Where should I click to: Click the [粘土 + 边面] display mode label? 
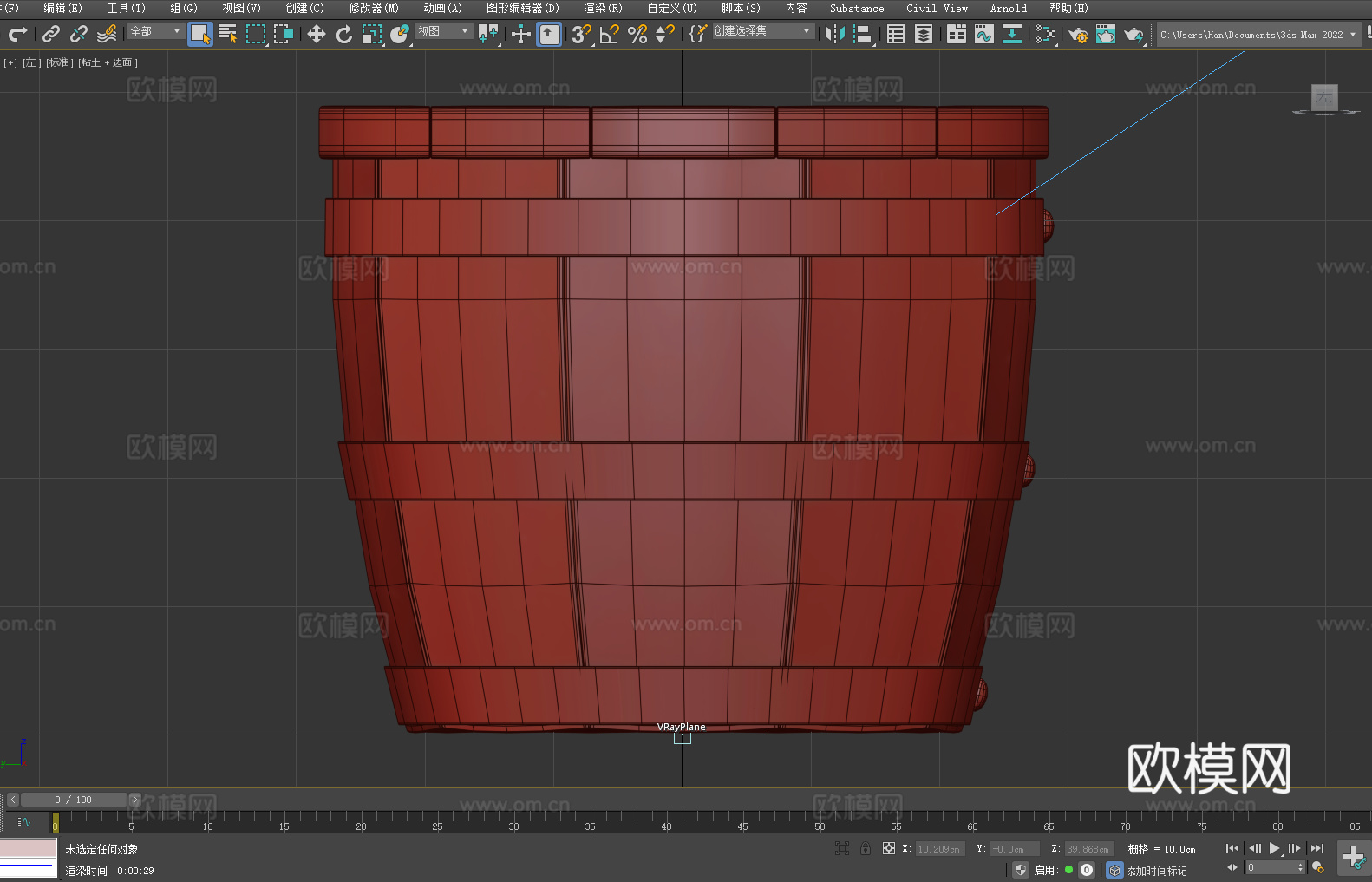[x=108, y=62]
